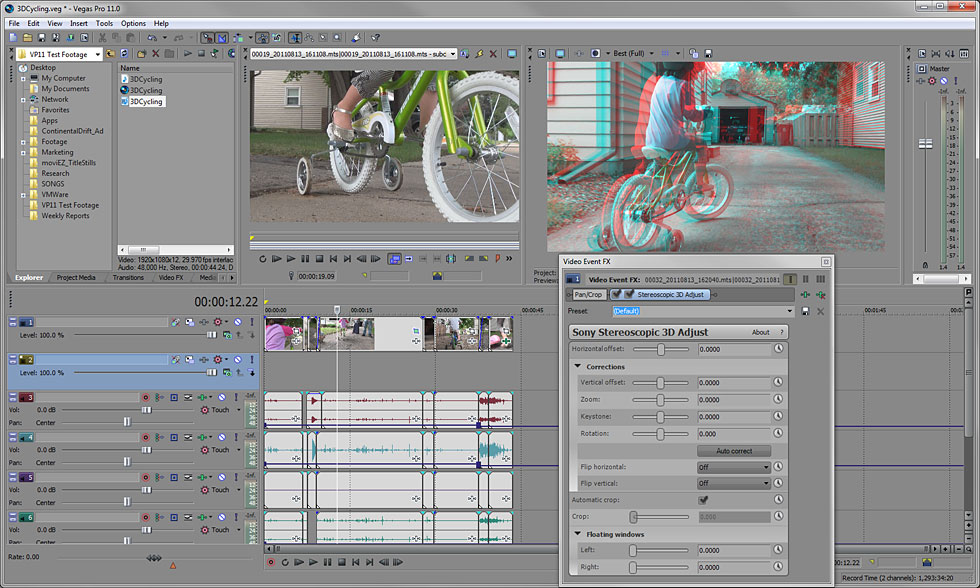Click the About button in Stereoscopic 3D Adjust

pos(760,332)
